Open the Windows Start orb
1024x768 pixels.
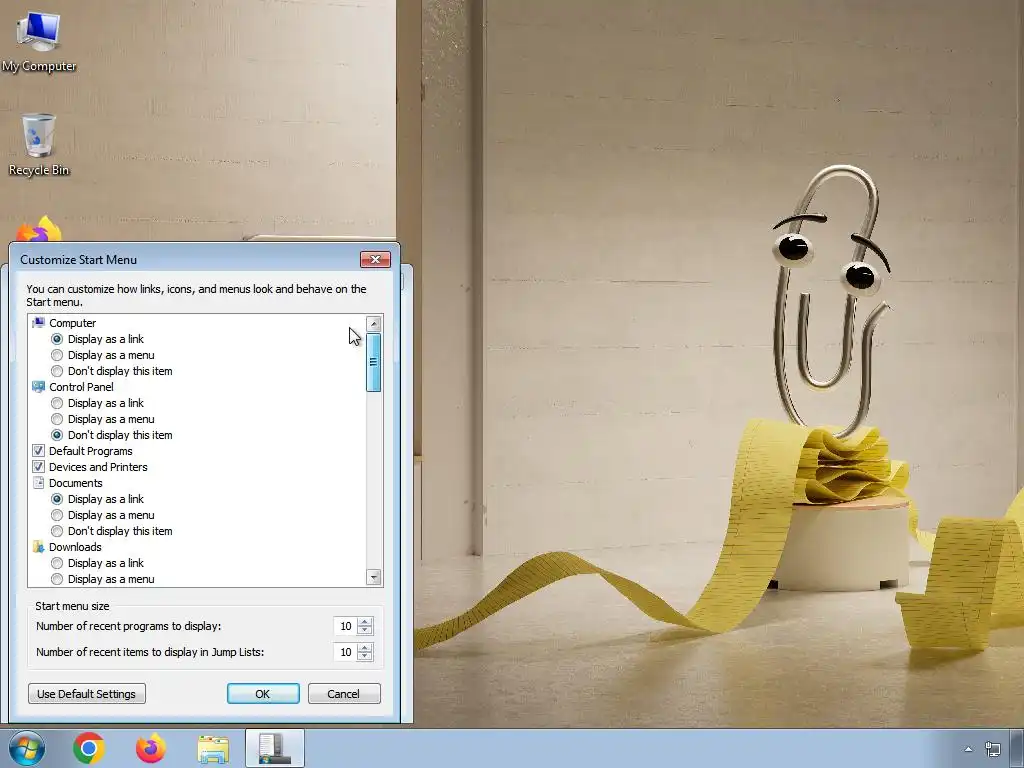click(x=27, y=748)
